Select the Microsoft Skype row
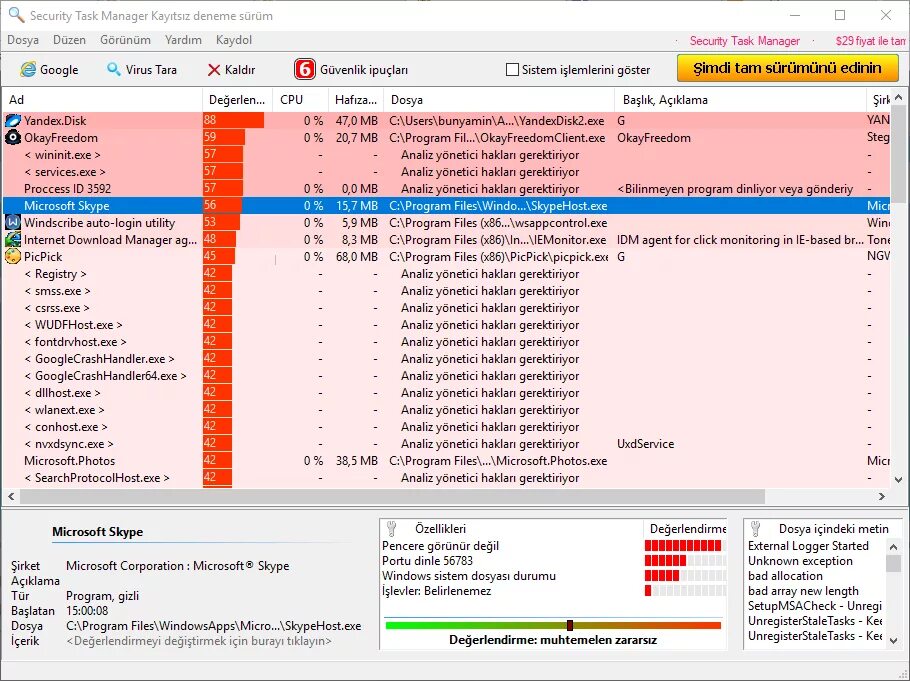The height and width of the screenshot is (681, 910). click(x=446, y=206)
